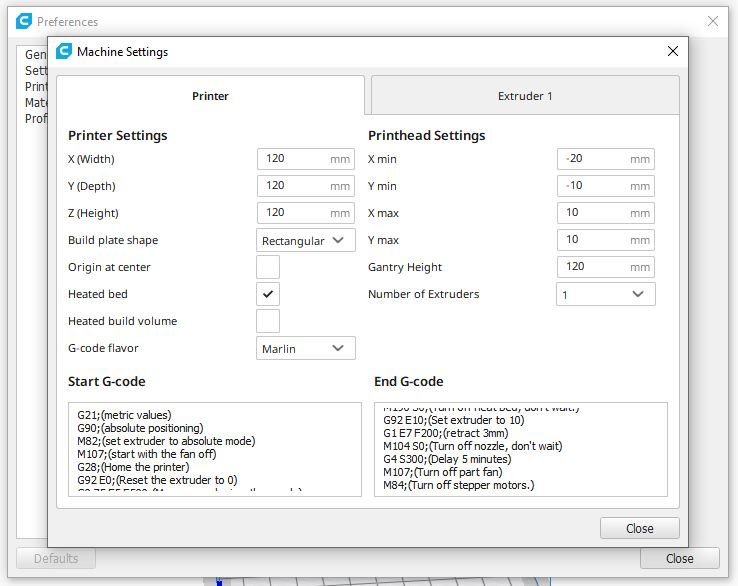The height and width of the screenshot is (586, 738).
Task: Click 'G21;(metric values)' line in Start G-code
Action: [124, 415]
